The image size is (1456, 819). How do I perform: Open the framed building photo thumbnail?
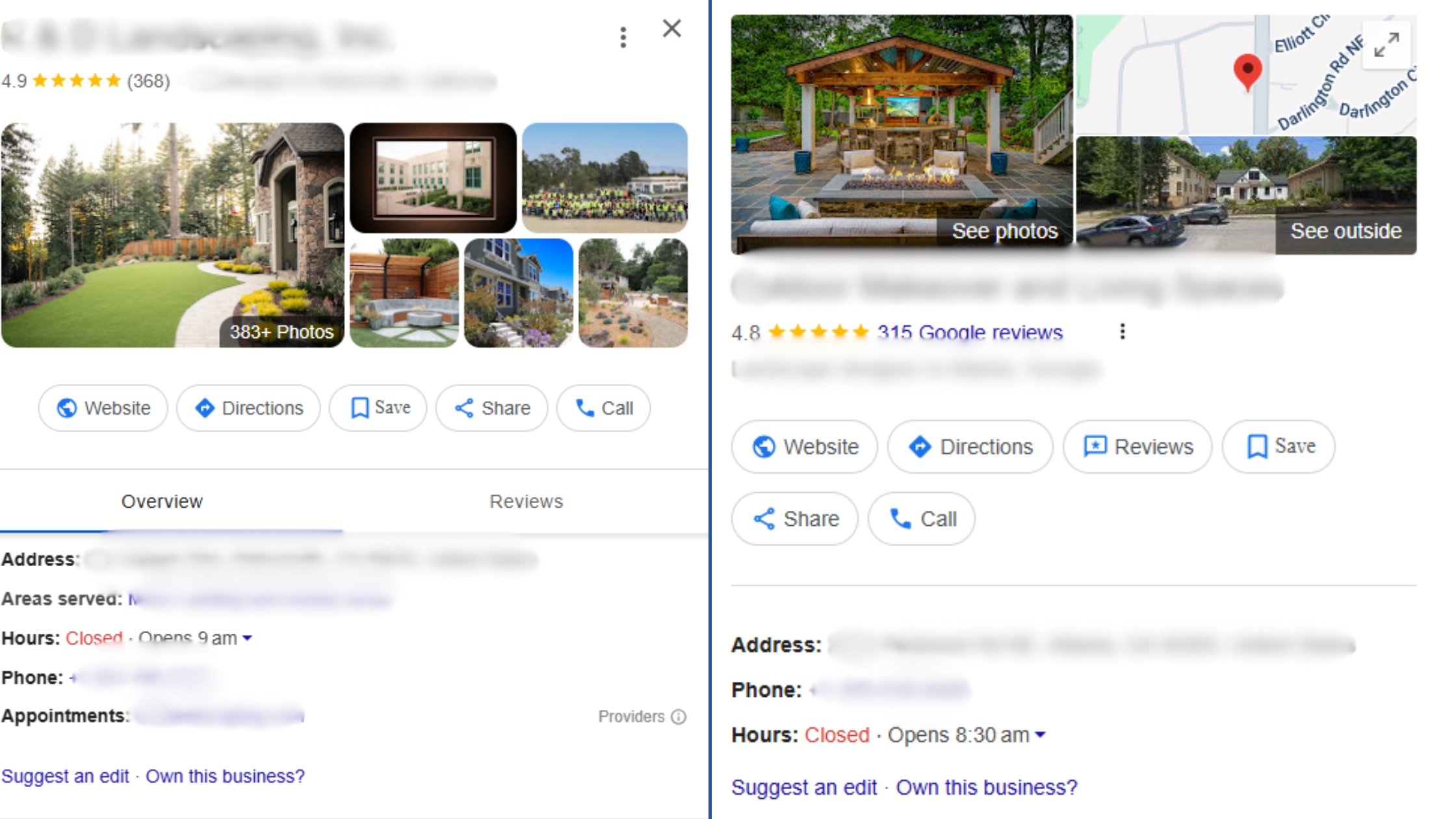433,177
